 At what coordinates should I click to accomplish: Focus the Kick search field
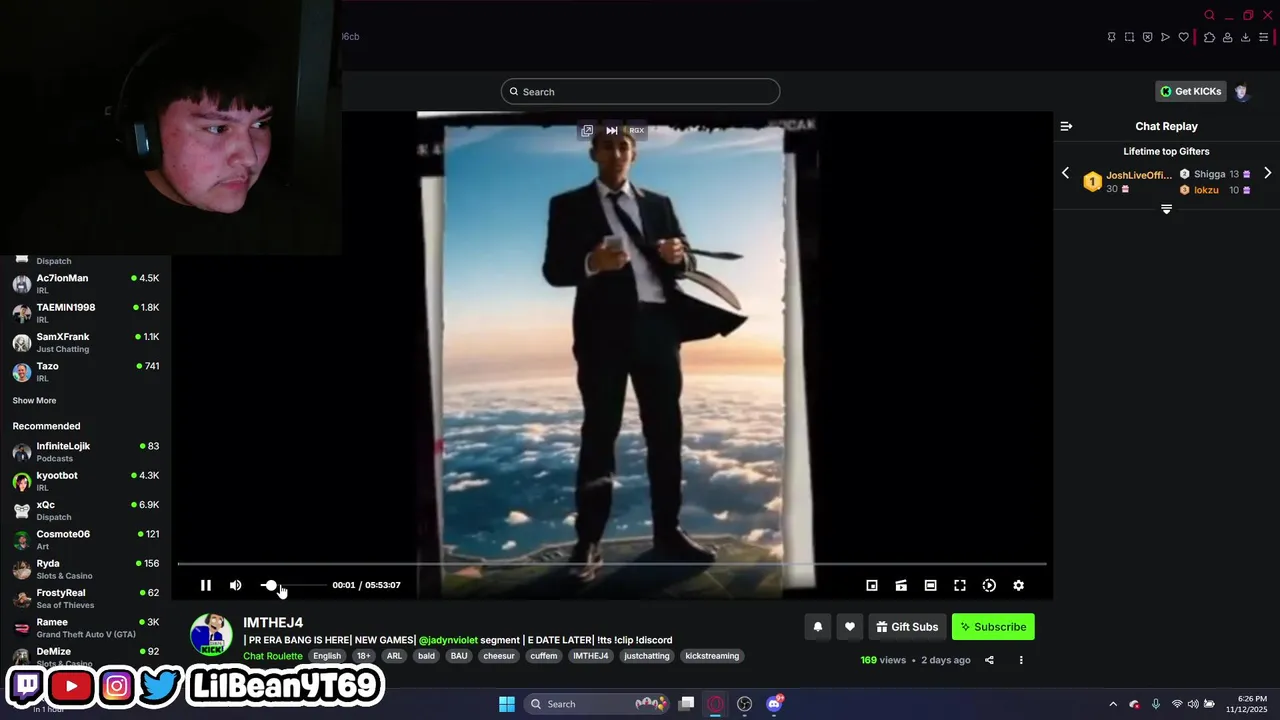tap(640, 92)
